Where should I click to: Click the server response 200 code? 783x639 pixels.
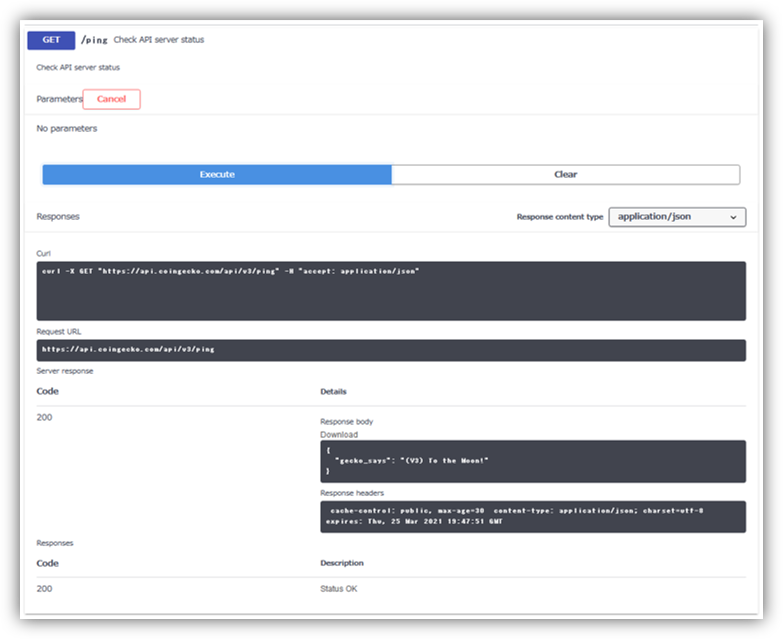click(44, 417)
